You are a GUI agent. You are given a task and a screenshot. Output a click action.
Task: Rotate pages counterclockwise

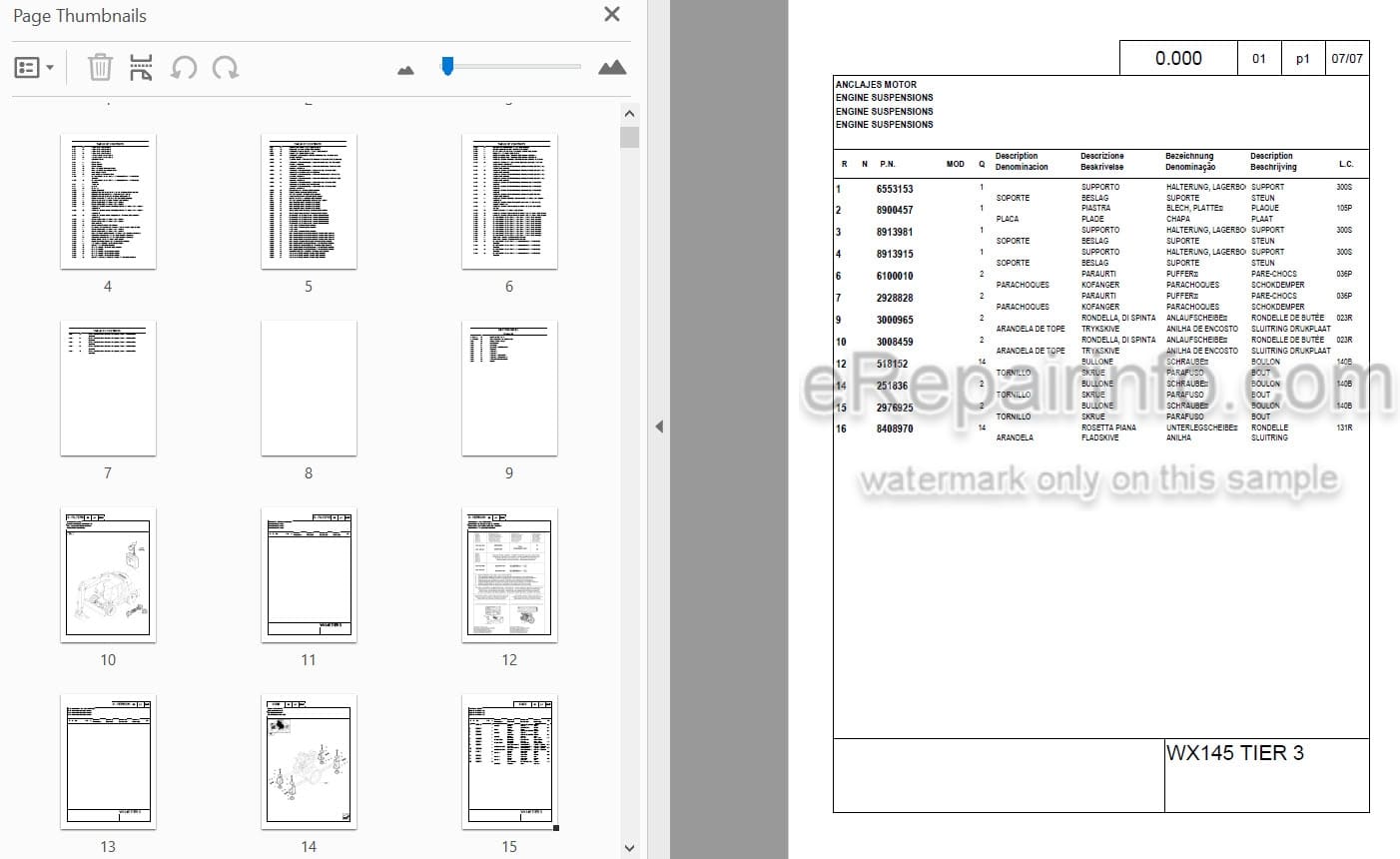[x=184, y=68]
